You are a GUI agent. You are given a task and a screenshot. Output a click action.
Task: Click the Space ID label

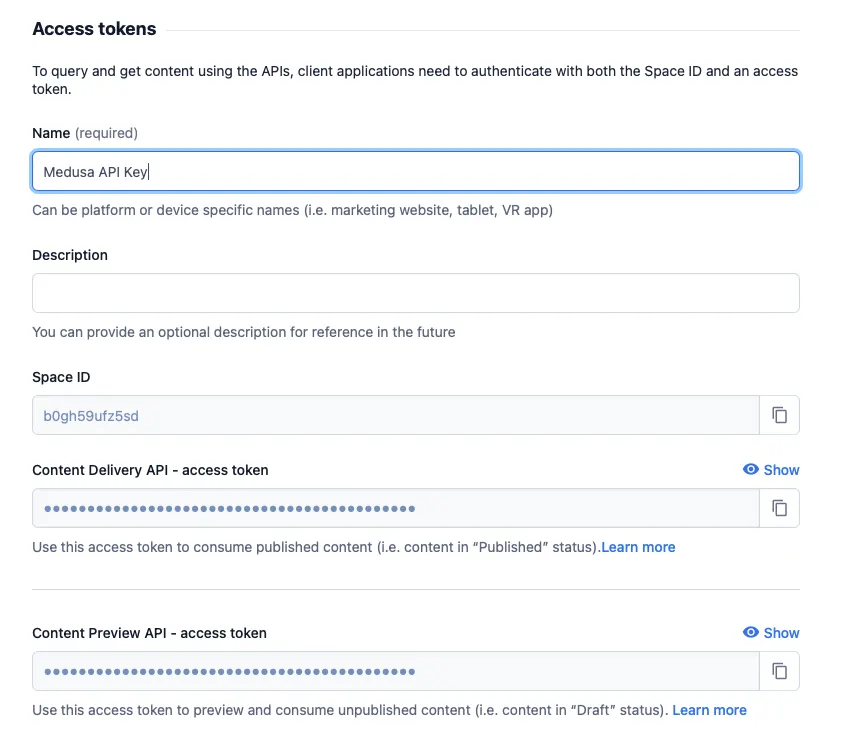pyautogui.click(x=61, y=377)
